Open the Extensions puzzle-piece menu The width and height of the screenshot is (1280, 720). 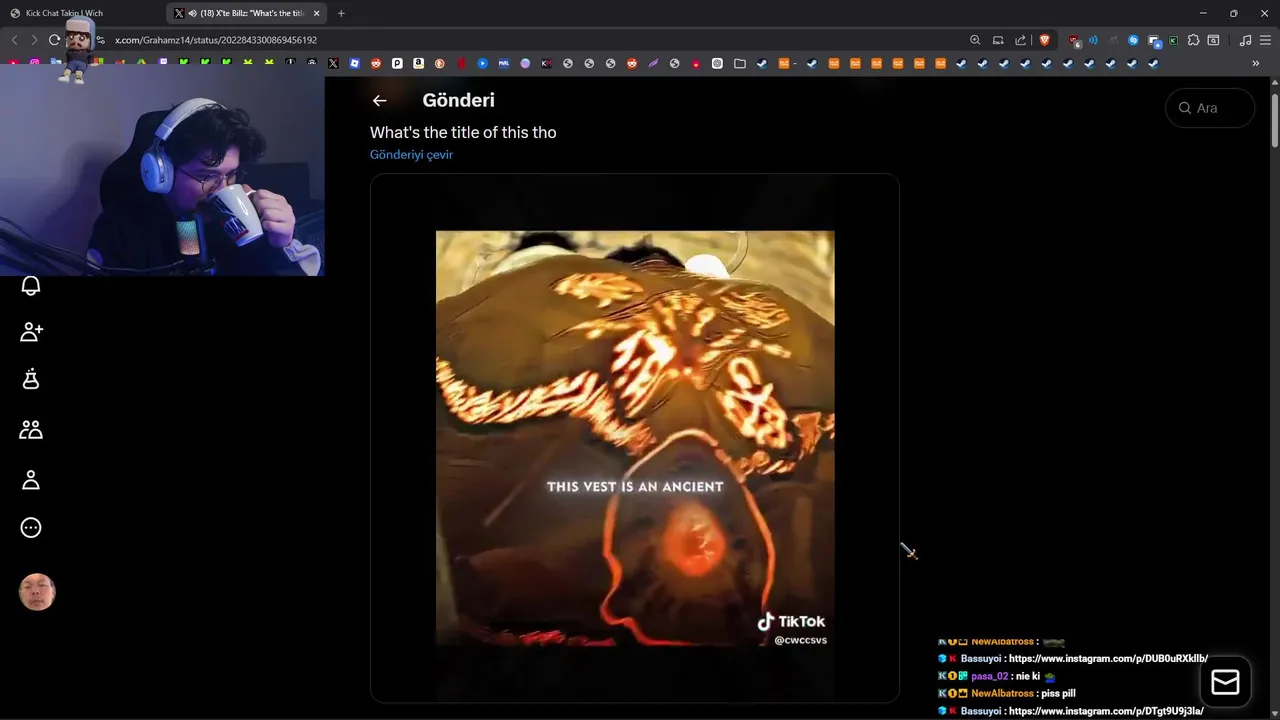point(1194,40)
